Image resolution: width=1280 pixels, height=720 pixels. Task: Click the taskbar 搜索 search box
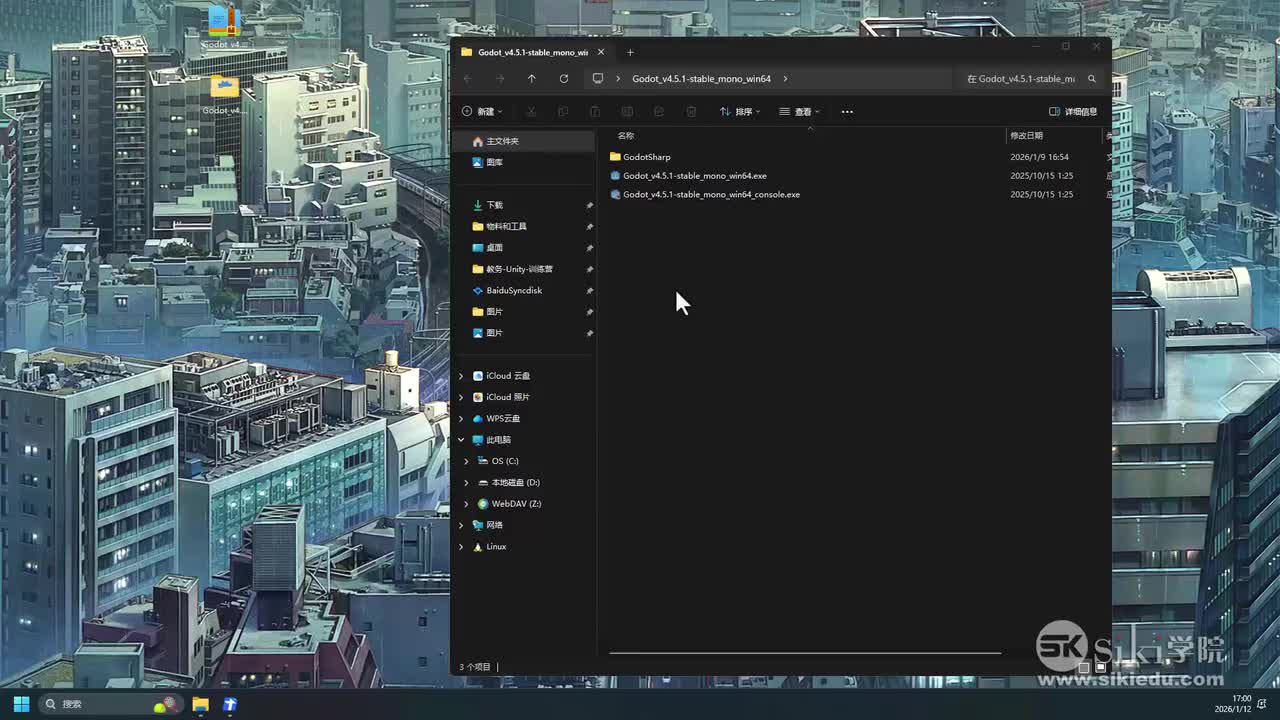pyautogui.click(x=110, y=704)
